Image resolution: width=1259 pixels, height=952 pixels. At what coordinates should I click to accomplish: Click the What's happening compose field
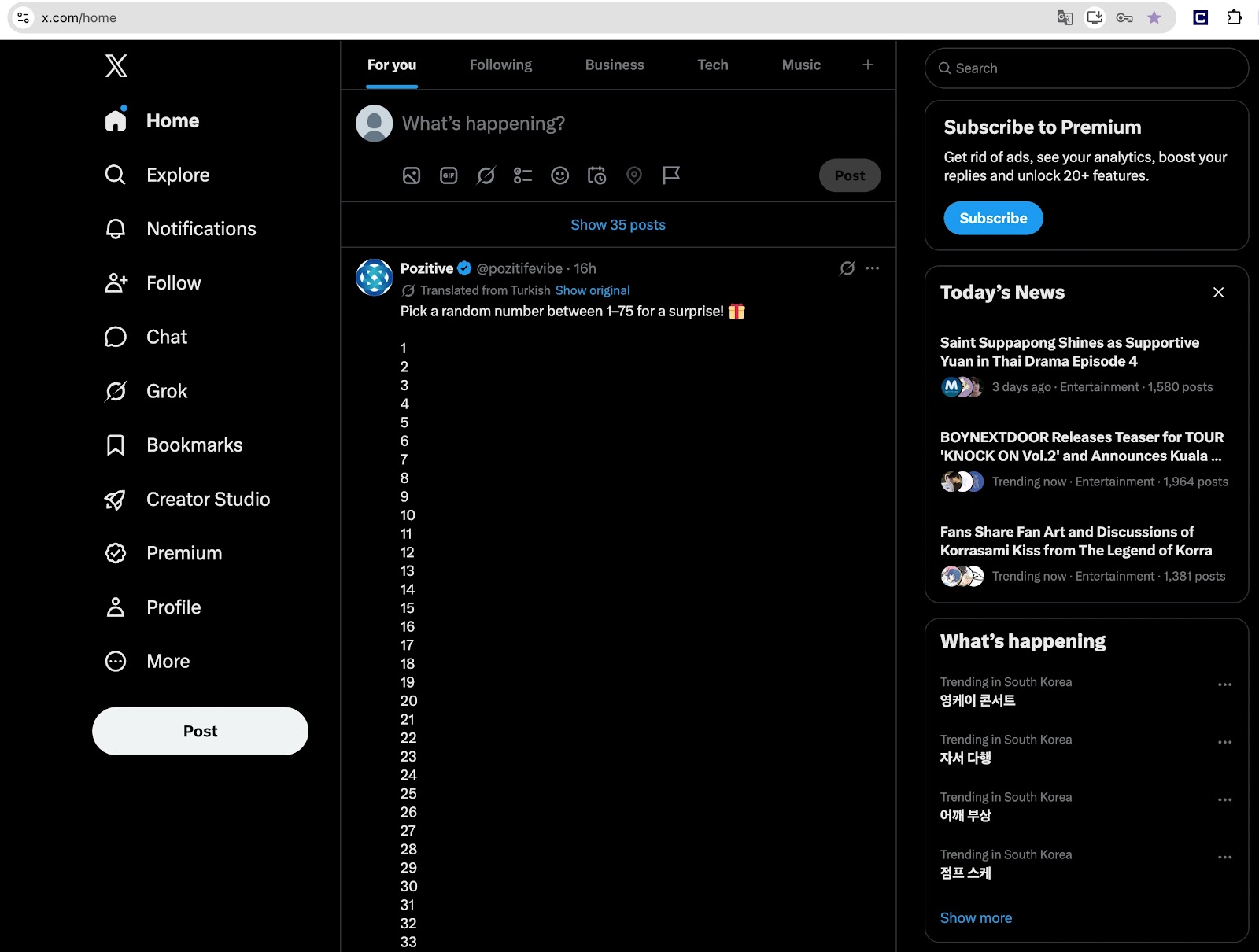tap(483, 124)
